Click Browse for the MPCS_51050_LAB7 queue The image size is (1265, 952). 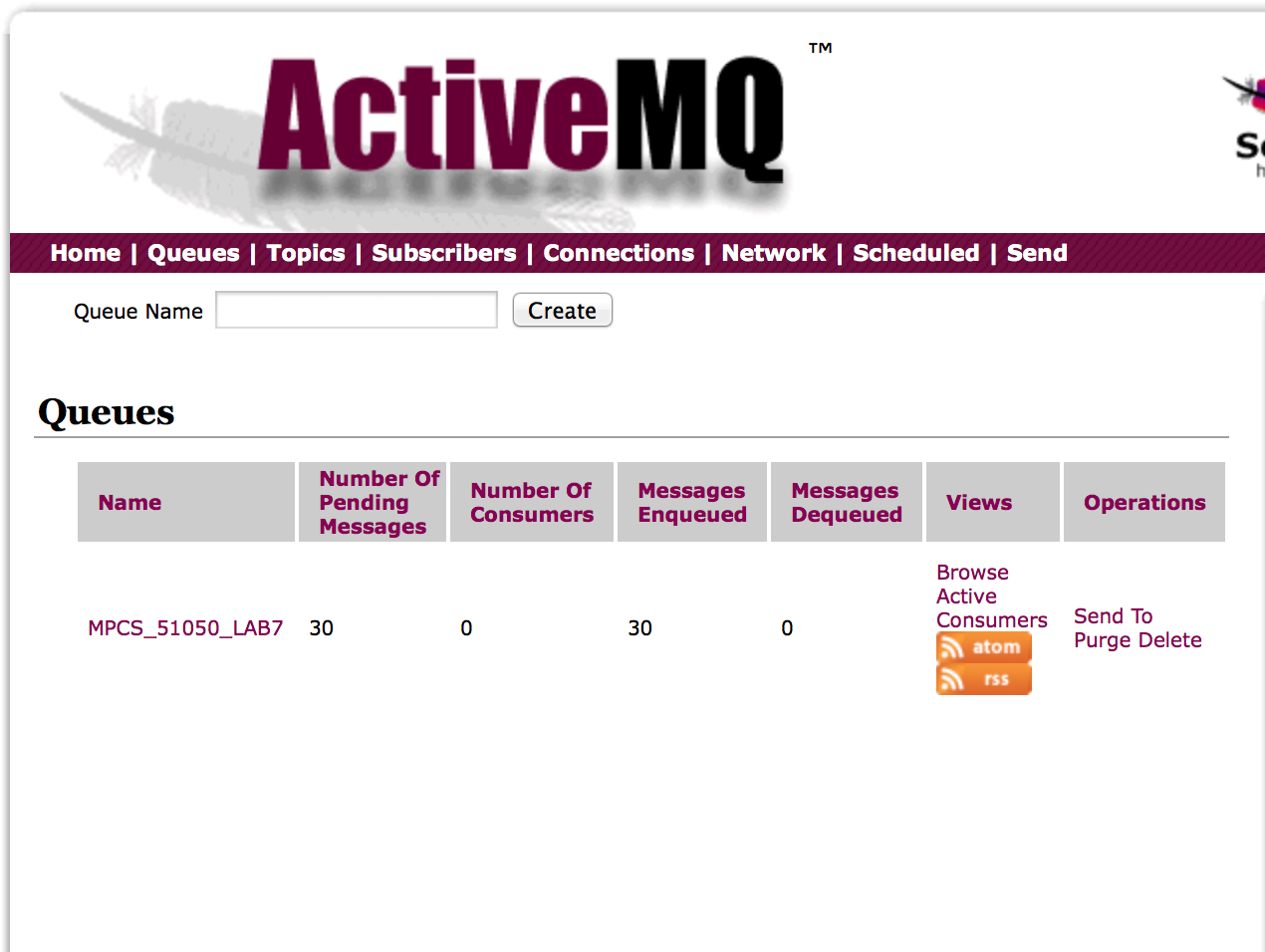972,573
